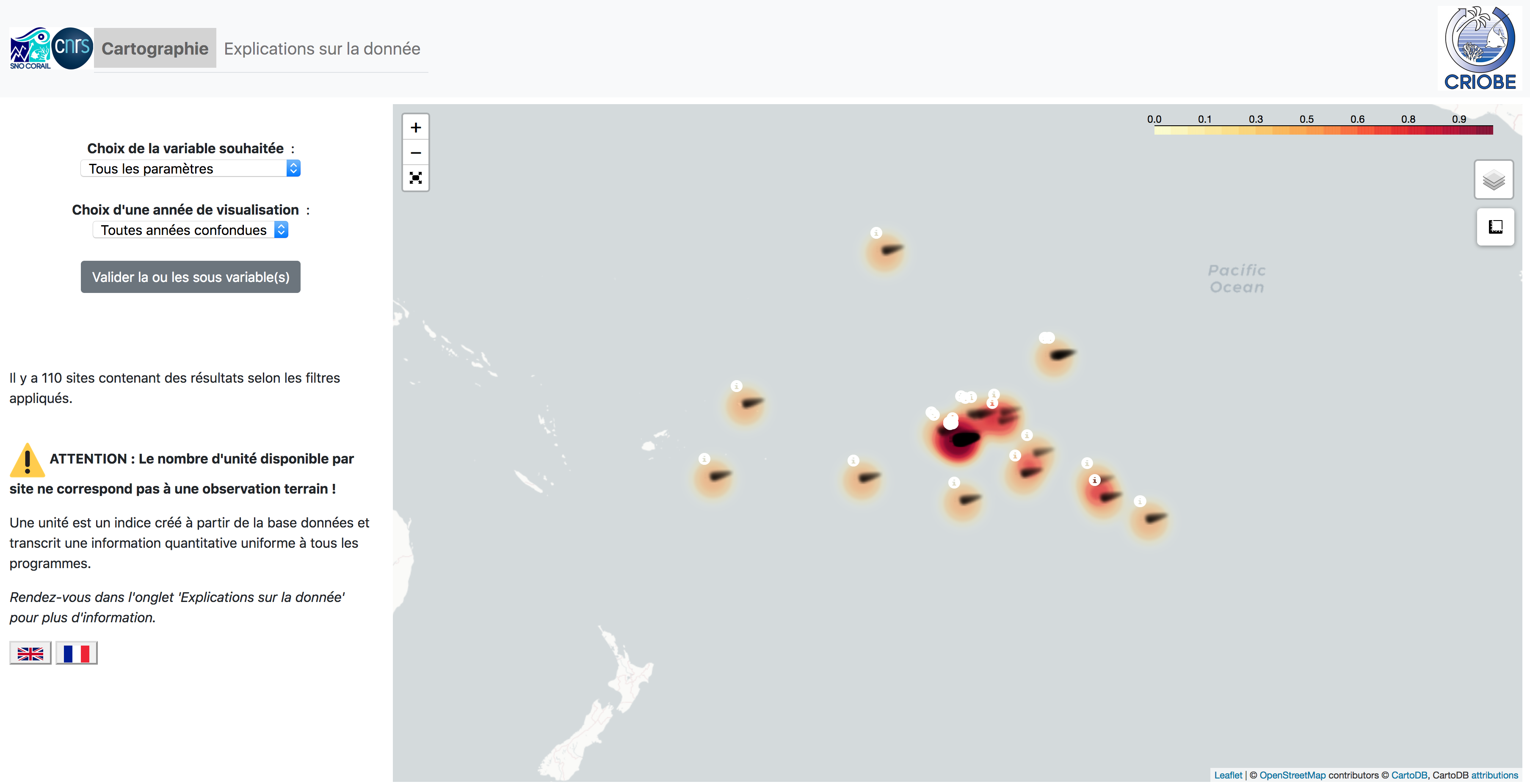Open the Cartographie tab

pos(155,49)
